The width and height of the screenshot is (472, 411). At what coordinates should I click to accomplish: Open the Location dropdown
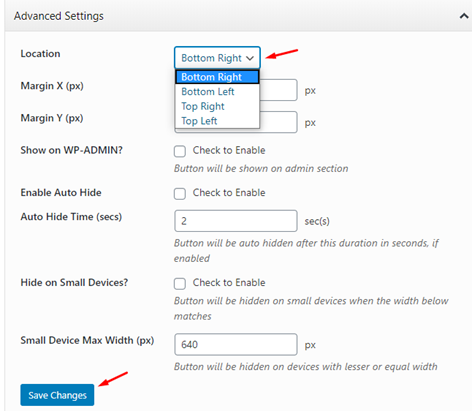(x=217, y=58)
